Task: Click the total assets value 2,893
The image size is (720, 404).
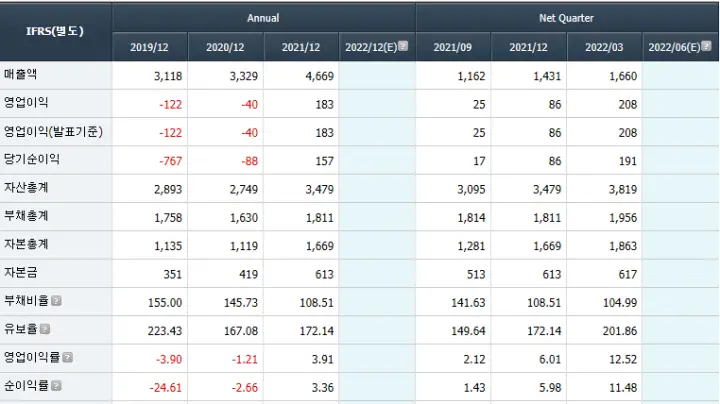Action: pyautogui.click(x=168, y=190)
